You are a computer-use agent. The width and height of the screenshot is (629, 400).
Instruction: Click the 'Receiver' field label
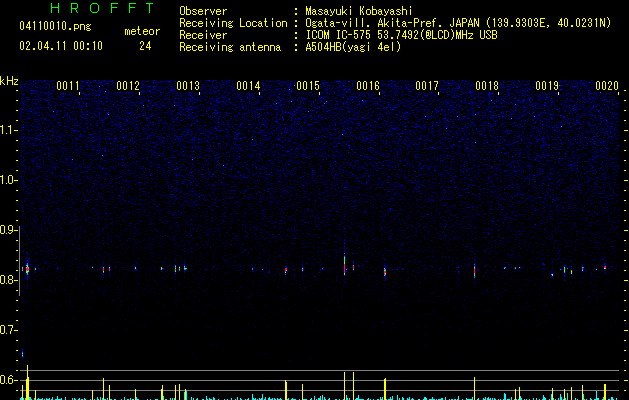[x=203, y=35]
